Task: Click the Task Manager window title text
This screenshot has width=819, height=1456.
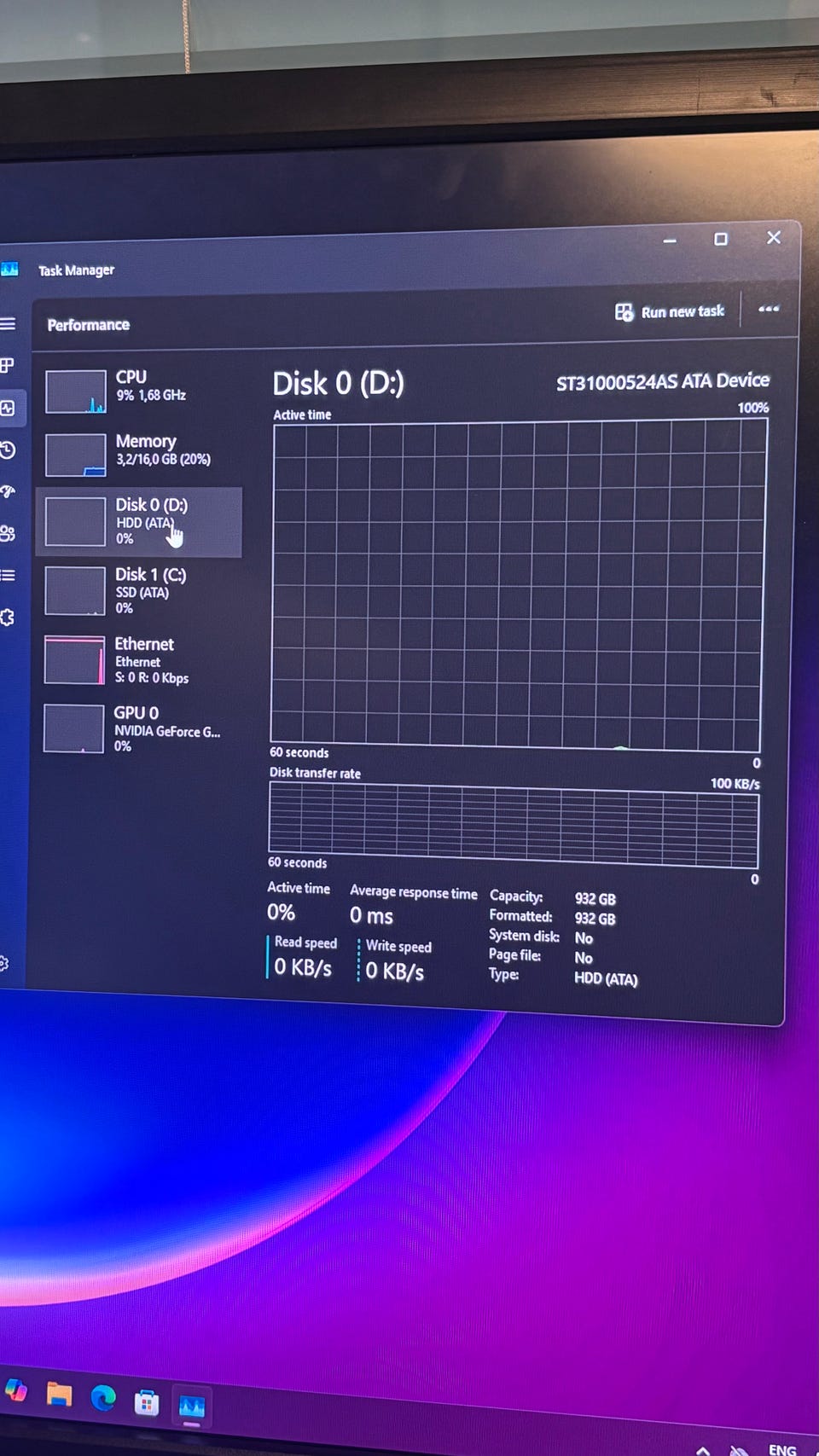Action: [x=76, y=270]
